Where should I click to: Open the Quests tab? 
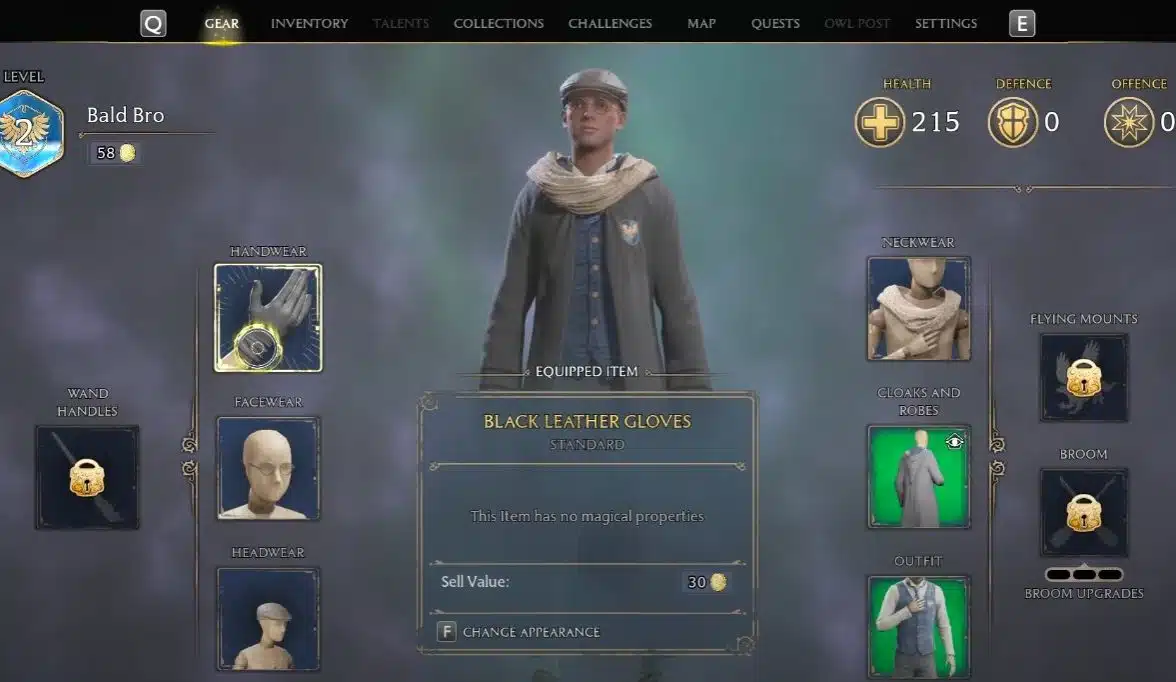coord(776,23)
